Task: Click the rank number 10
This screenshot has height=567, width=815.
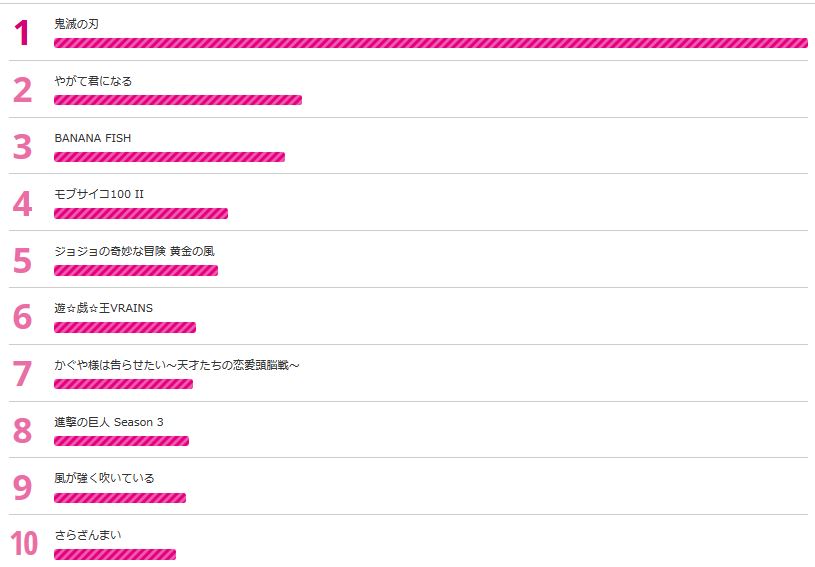Action: [x=24, y=544]
